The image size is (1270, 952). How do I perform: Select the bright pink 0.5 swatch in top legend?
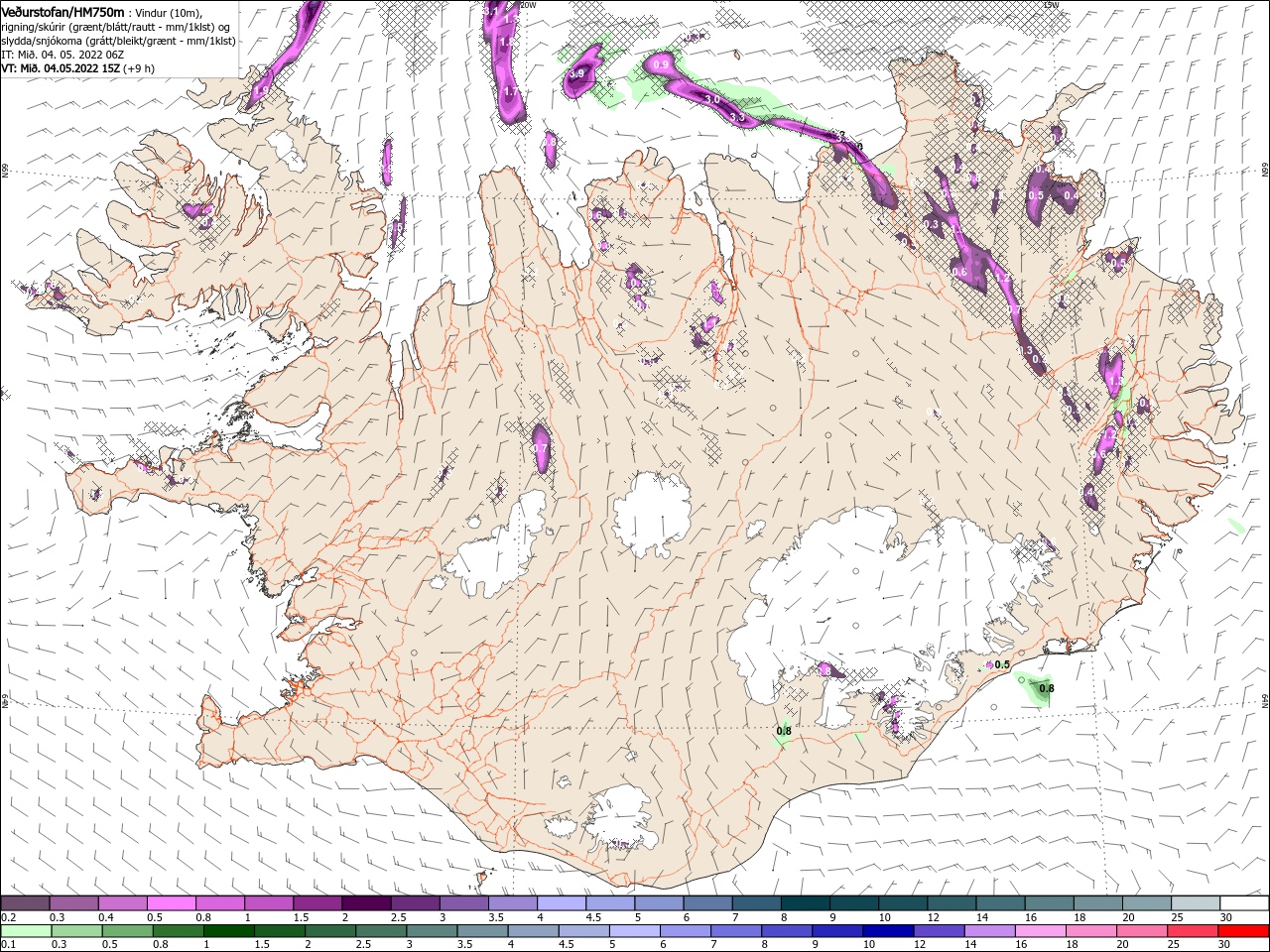(171, 903)
